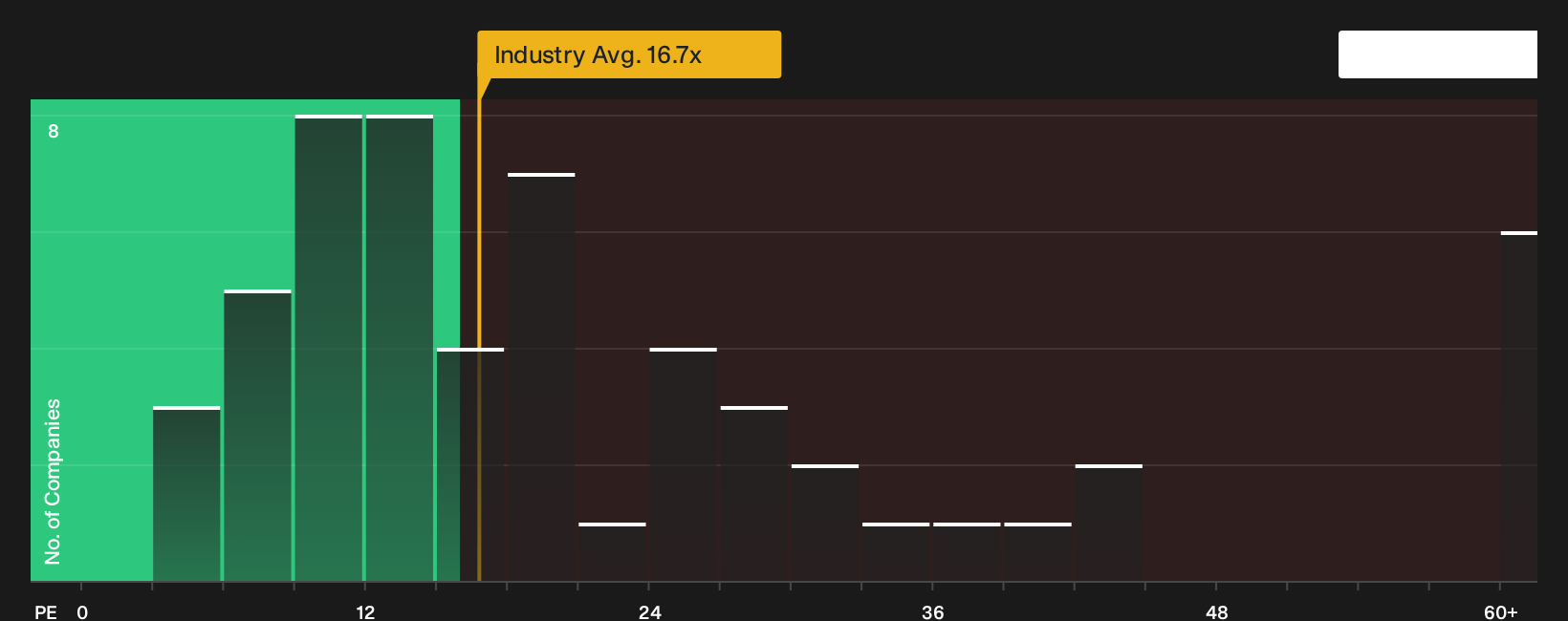Click the "36" x-axis tick label
Viewport: 1568px width, 621px height.
[x=932, y=612]
